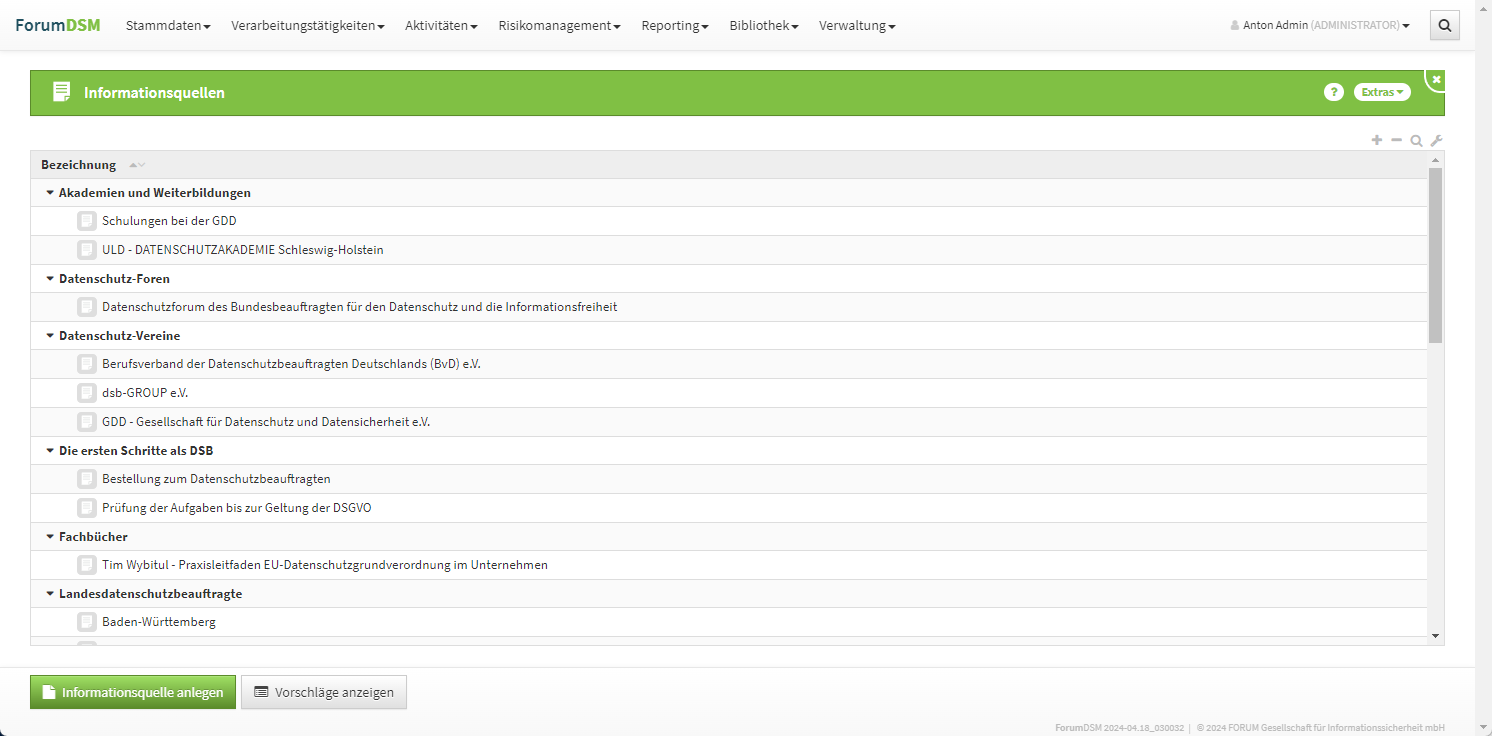This screenshot has width=1492, height=736.
Task: Click document icon beside Baden-Württemberg entry
Action: tap(87, 622)
